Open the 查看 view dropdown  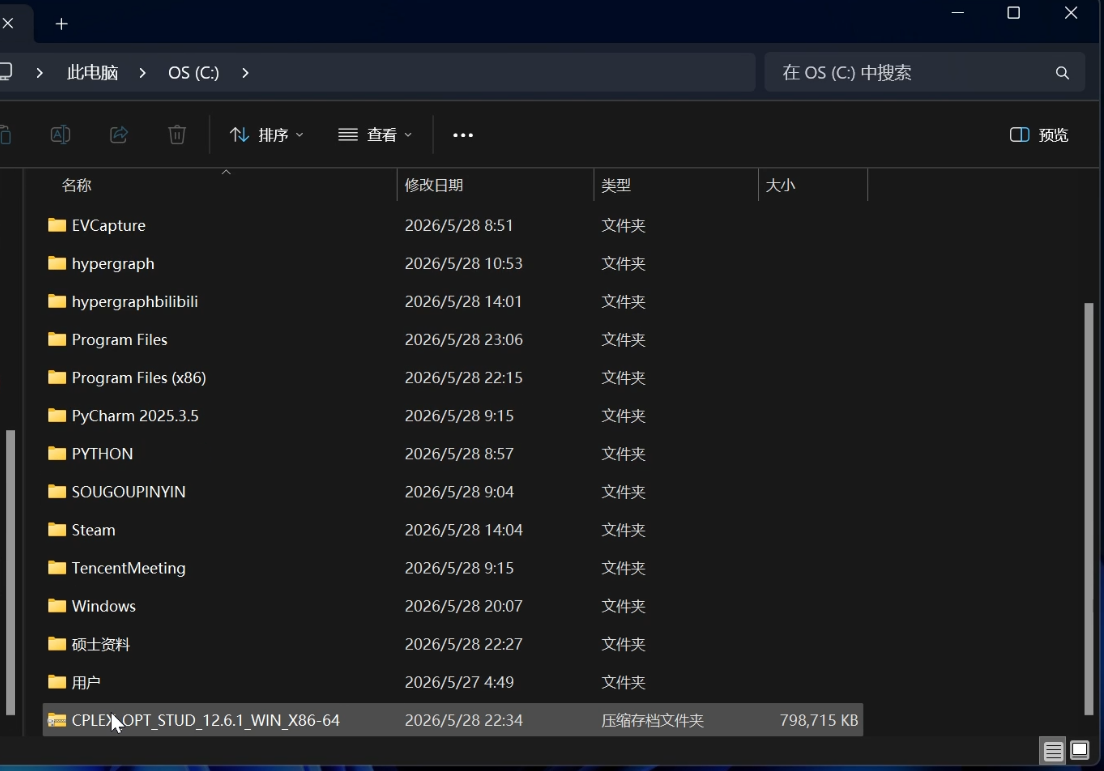click(x=375, y=134)
